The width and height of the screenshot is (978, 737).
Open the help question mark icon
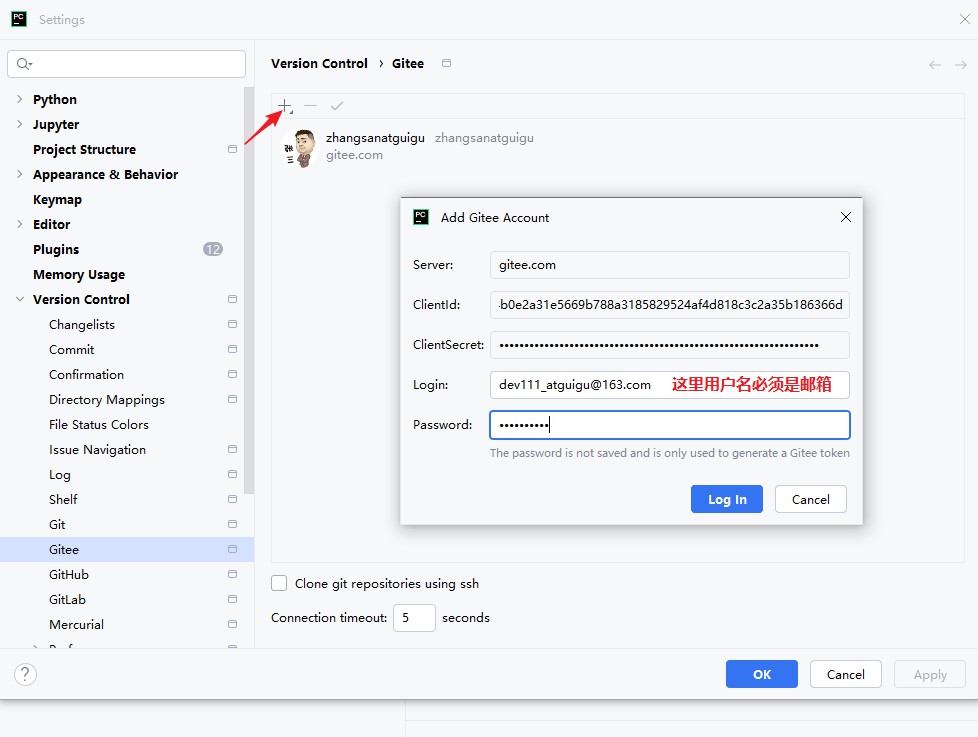[x=25, y=674]
